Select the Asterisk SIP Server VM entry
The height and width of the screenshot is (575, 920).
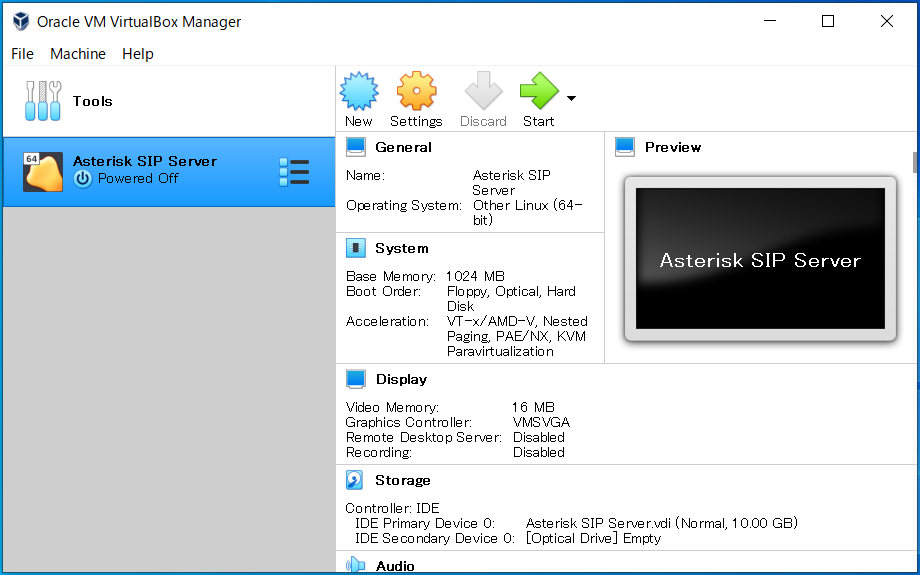click(x=169, y=172)
